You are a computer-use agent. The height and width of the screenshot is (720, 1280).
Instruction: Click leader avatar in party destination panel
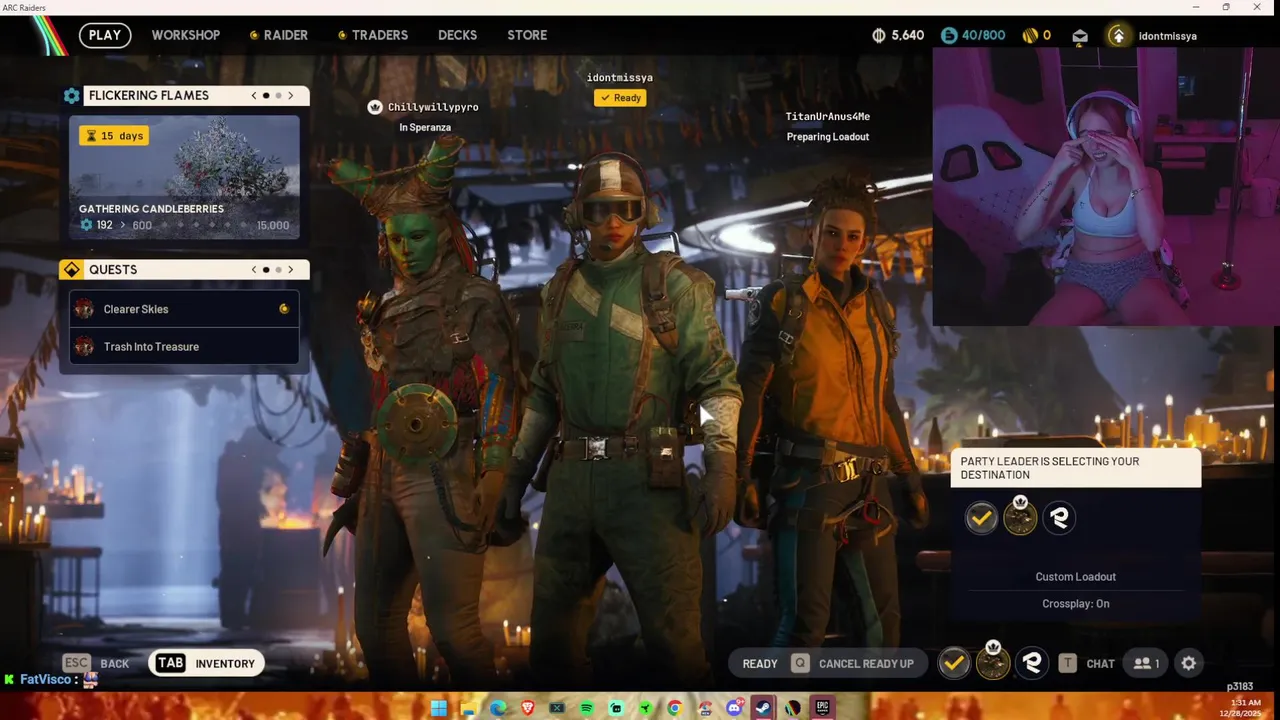point(1020,518)
